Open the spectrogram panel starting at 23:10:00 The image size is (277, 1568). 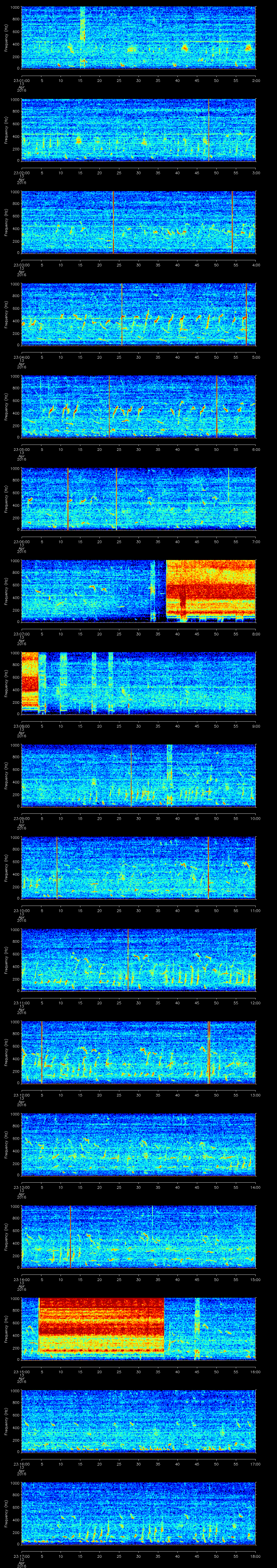139,868
